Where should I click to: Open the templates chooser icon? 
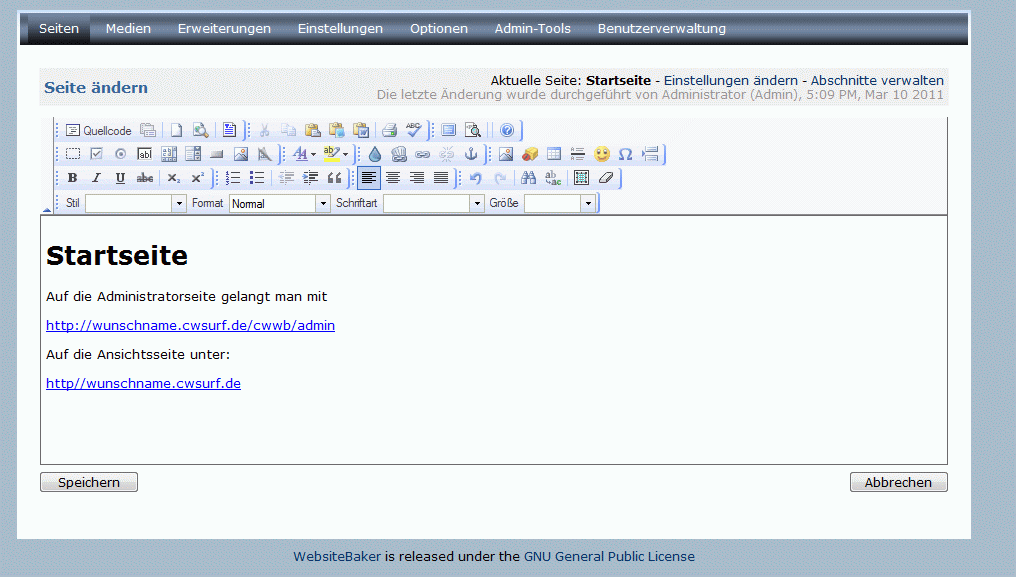pyautogui.click(x=229, y=130)
